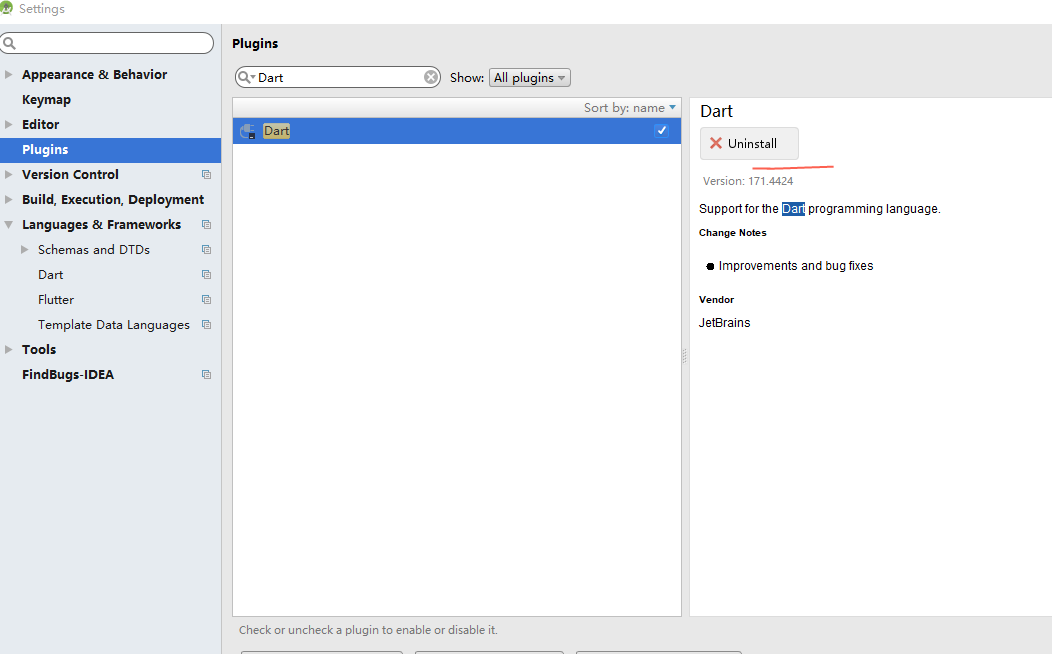Click the project-level icon beside Schemas and DTDs
The image size is (1052, 654).
tap(207, 250)
